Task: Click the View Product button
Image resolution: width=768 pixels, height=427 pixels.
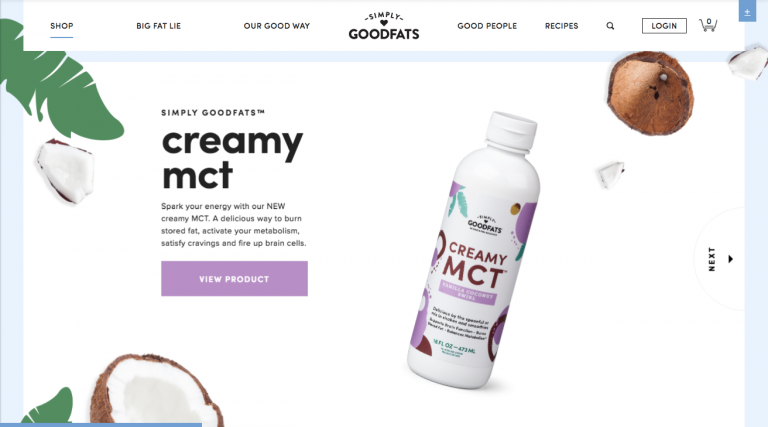Action: point(234,279)
